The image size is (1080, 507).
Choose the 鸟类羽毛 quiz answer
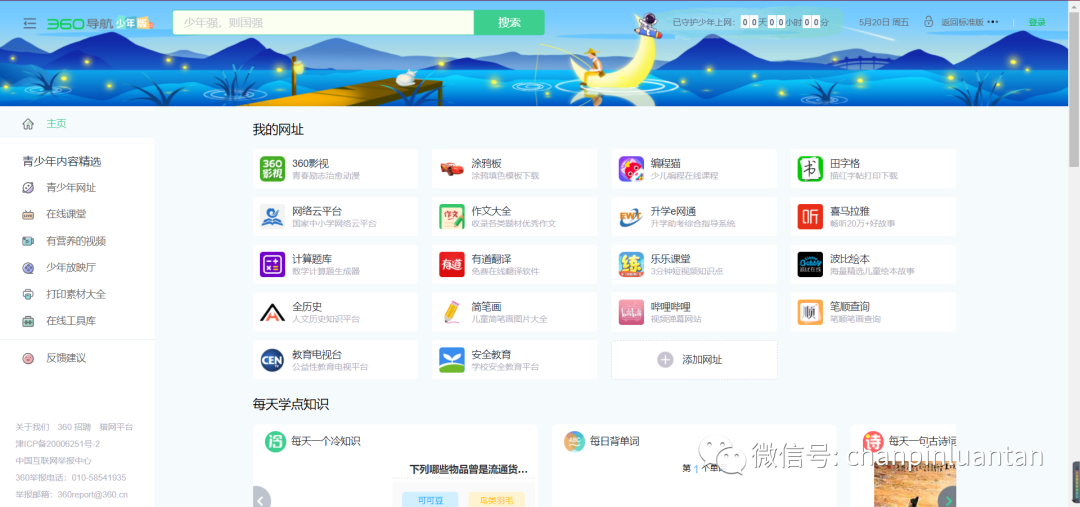tap(496, 499)
